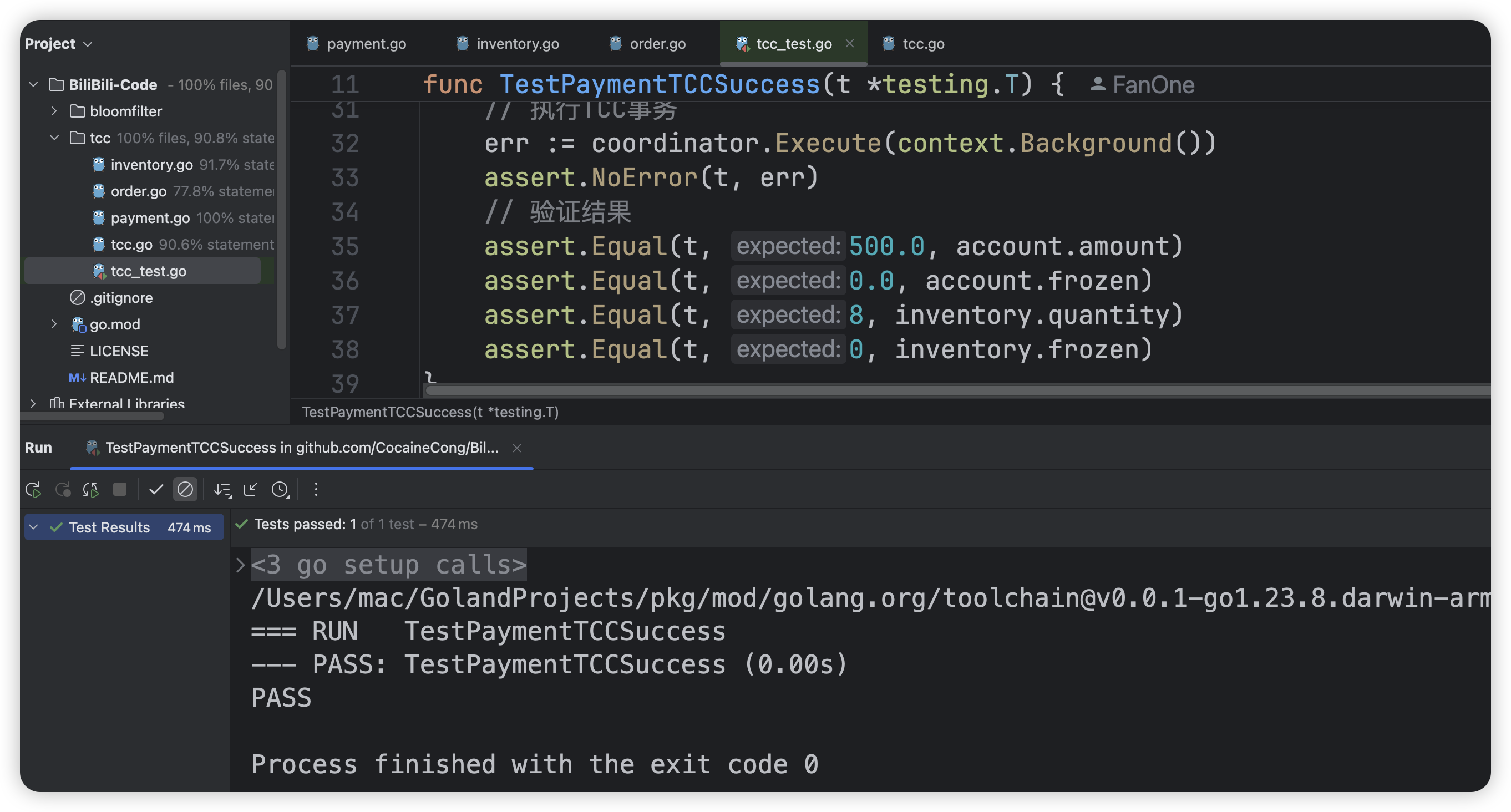The width and height of the screenshot is (1511, 812).
Task: Click the Rerun test button
Action: 33,489
